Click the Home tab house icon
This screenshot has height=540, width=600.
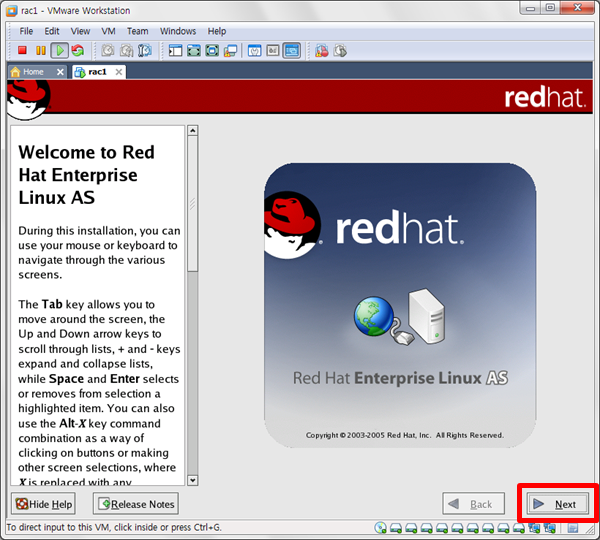[x=15, y=72]
